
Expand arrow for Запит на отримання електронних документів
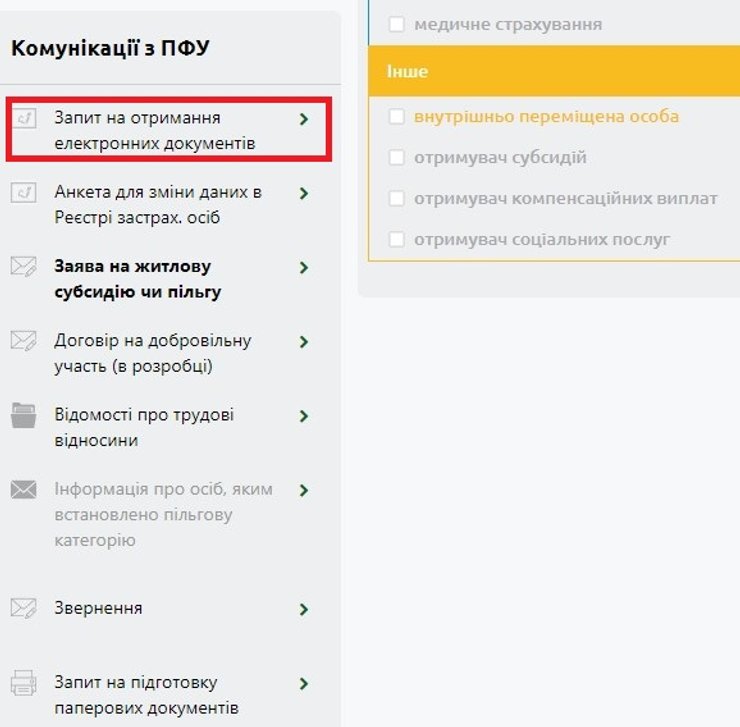pyautogui.click(x=304, y=120)
